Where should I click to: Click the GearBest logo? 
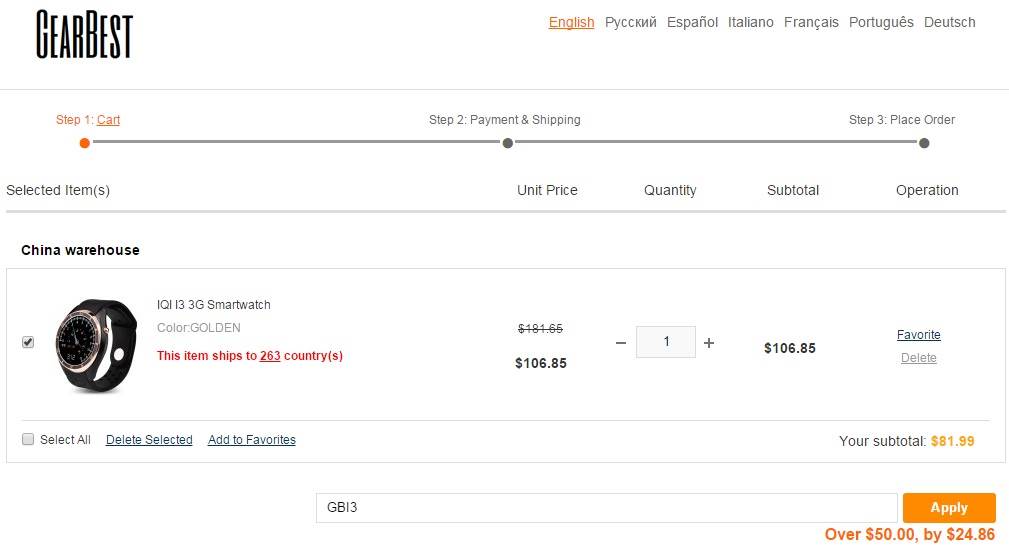pyautogui.click(x=85, y=36)
